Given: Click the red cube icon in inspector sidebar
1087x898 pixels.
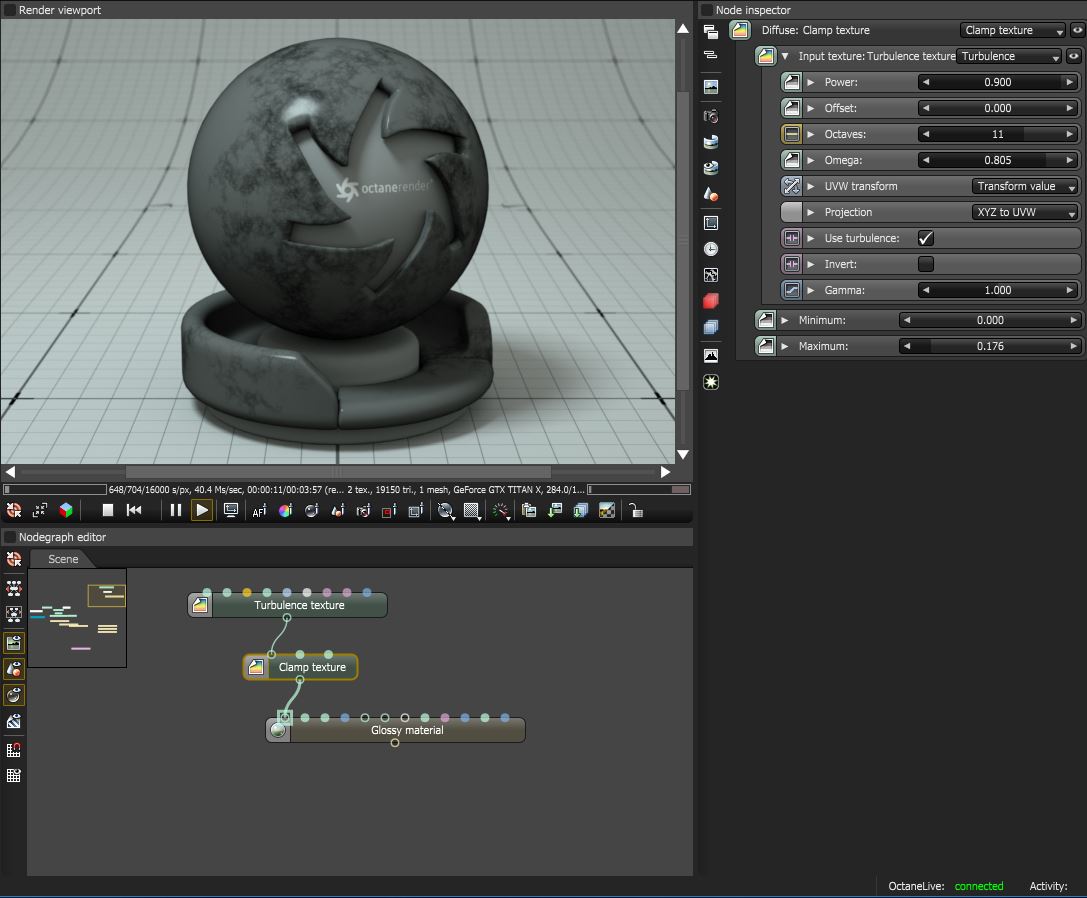Looking at the screenshot, I should pyautogui.click(x=711, y=301).
